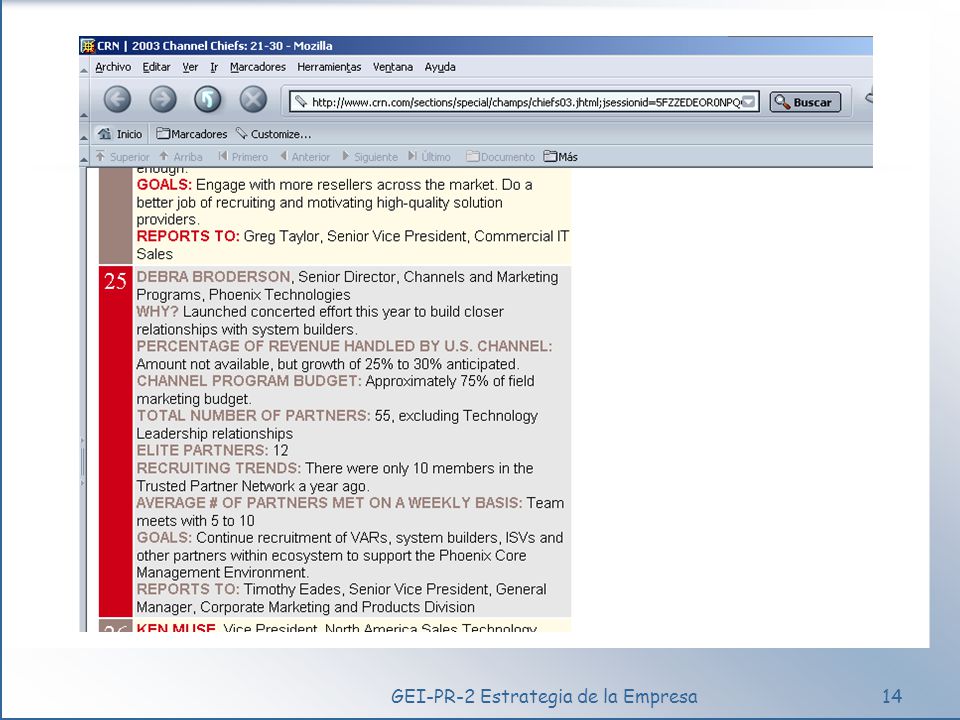Click the name KEN MUSE

click(x=176, y=628)
